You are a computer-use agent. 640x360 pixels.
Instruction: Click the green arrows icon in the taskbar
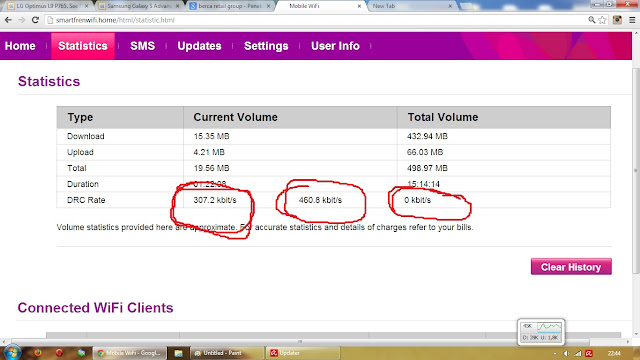tap(81, 353)
